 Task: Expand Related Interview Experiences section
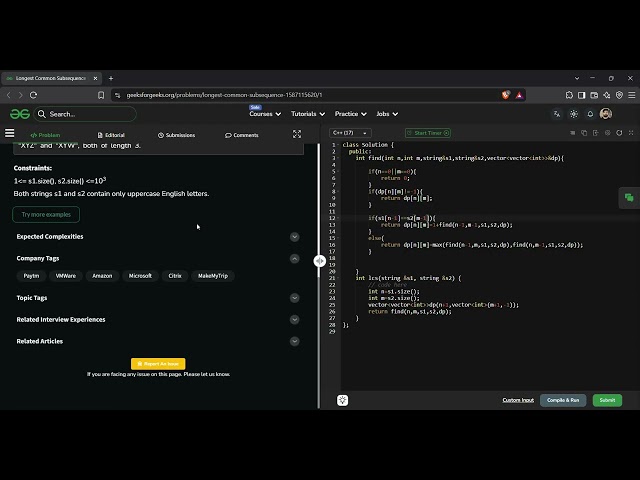pos(294,320)
